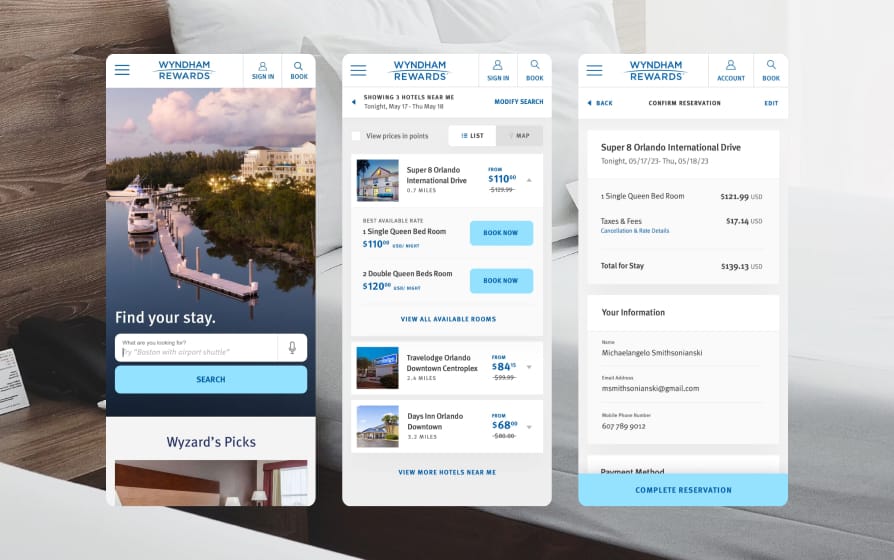This screenshot has width=894, height=560.
Task: Click the Find your stay search field
Action: tap(196, 348)
